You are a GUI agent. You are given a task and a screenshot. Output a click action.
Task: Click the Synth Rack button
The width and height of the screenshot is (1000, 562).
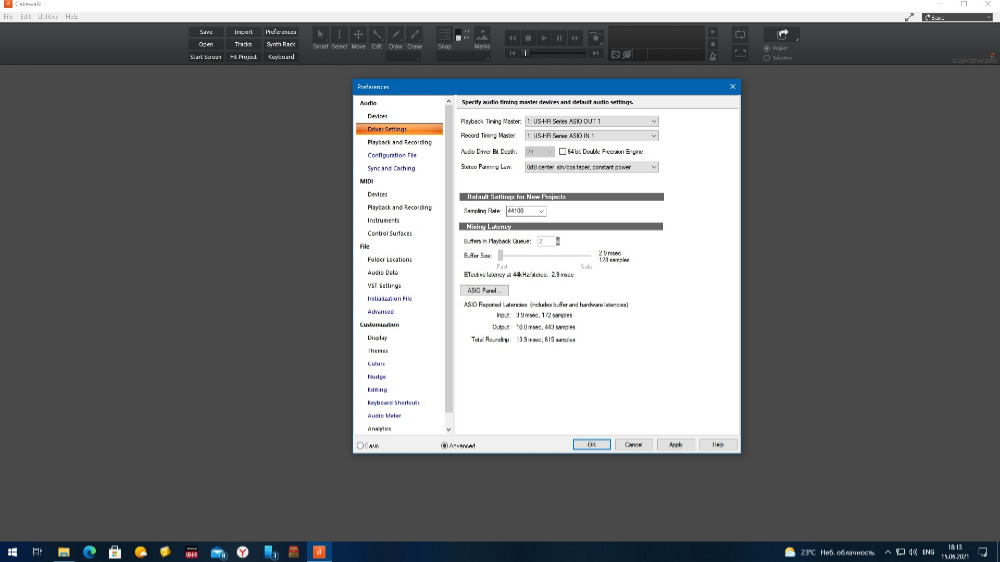(281, 44)
